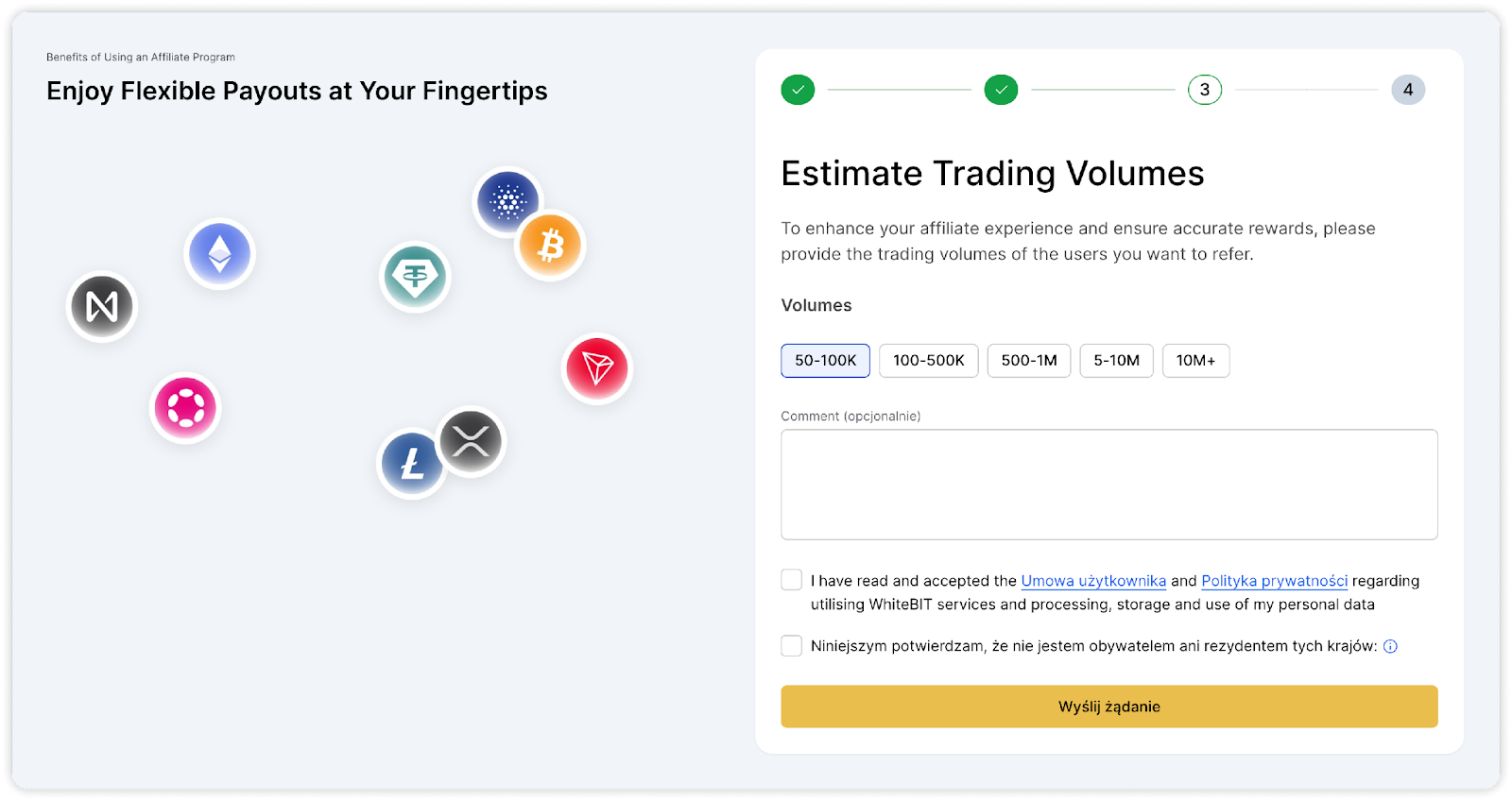1512x801 pixels.
Task: Choose the 100-500K volume option
Action: 928,361
